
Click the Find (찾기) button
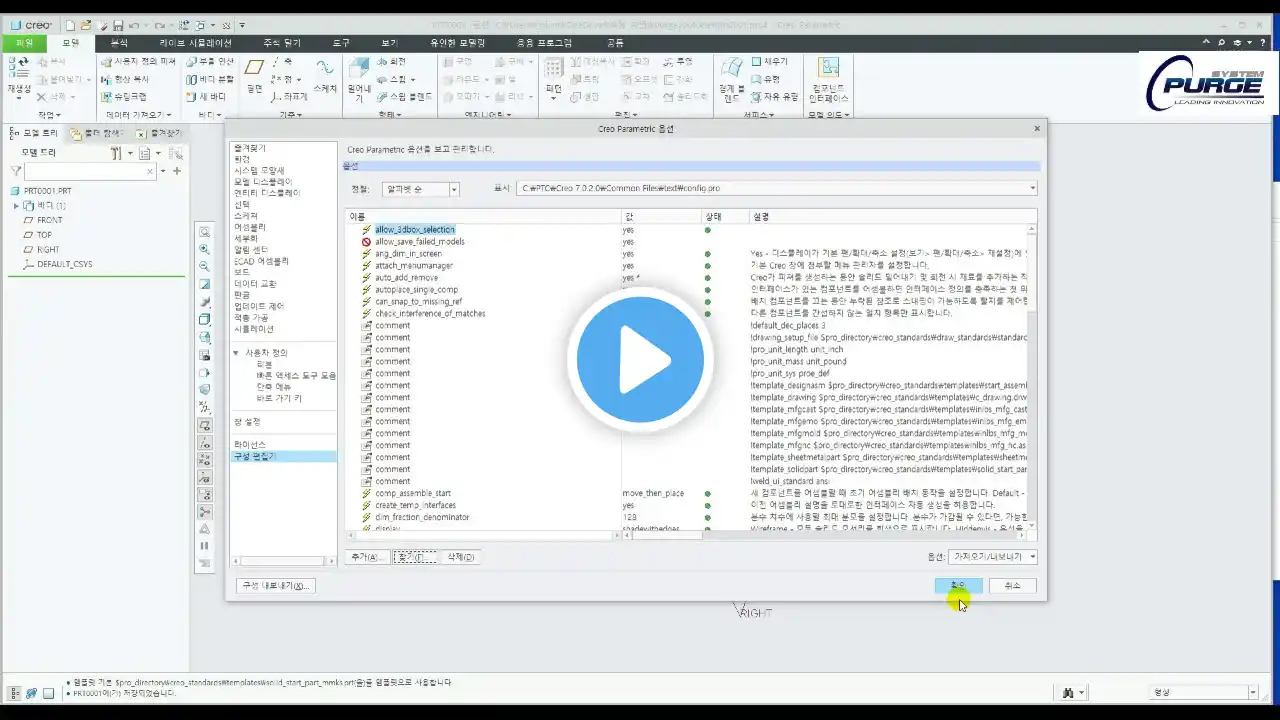pos(414,557)
